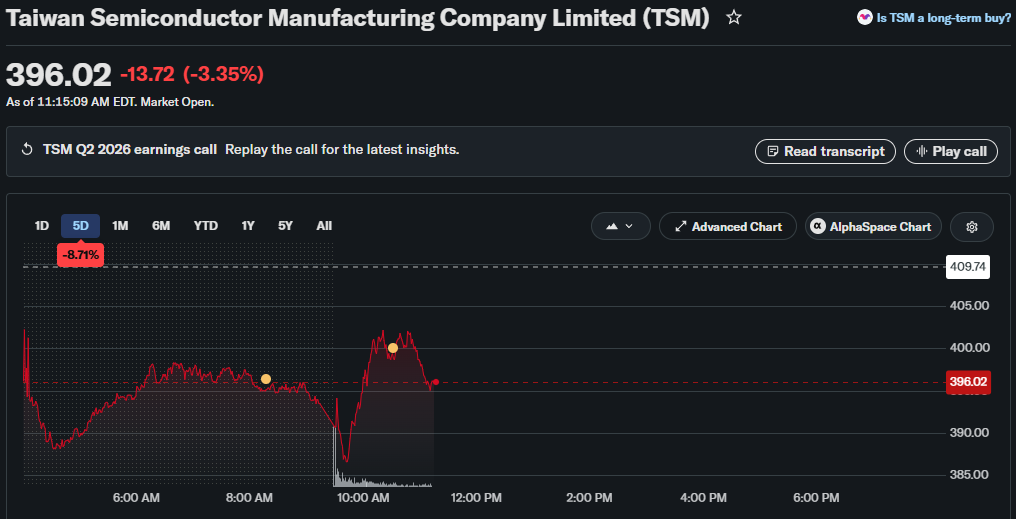Switch chart to 6M range

161,226
